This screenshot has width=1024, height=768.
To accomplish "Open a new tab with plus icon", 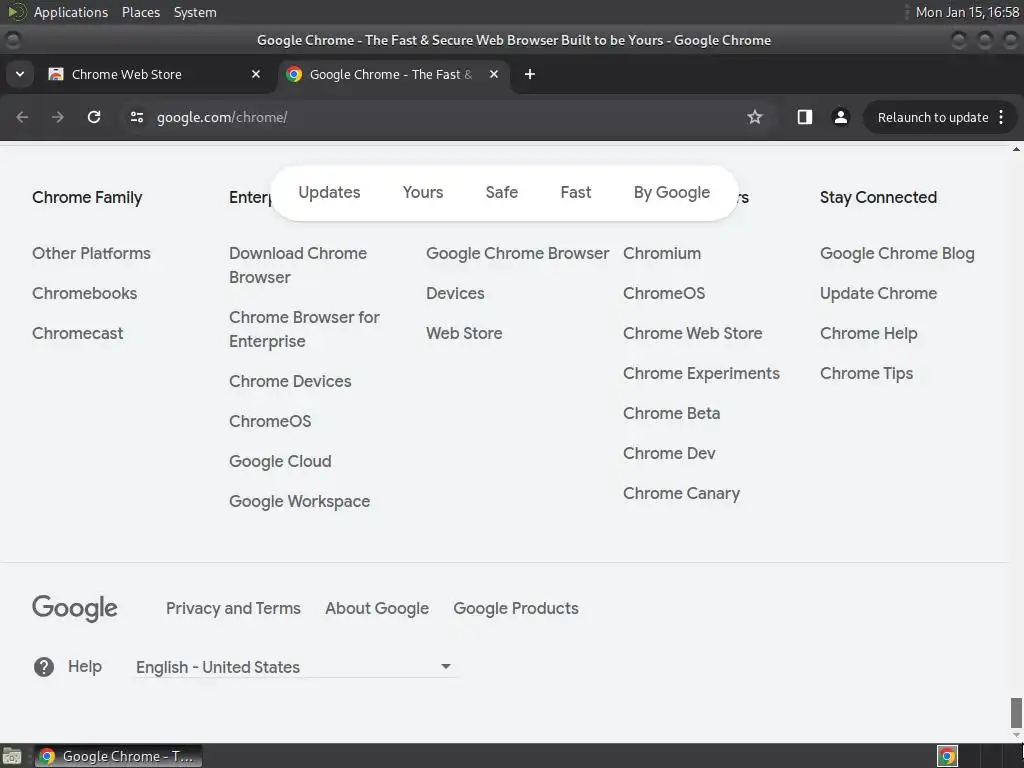I will click(530, 74).
